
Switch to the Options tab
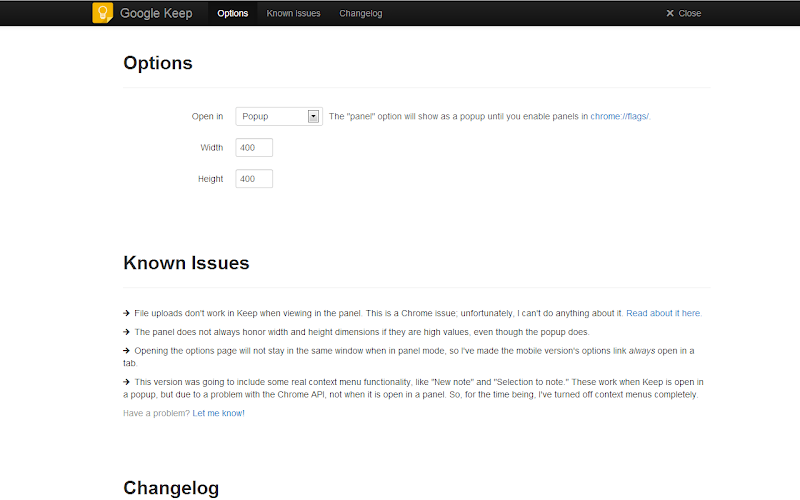[x=232, y=14]
